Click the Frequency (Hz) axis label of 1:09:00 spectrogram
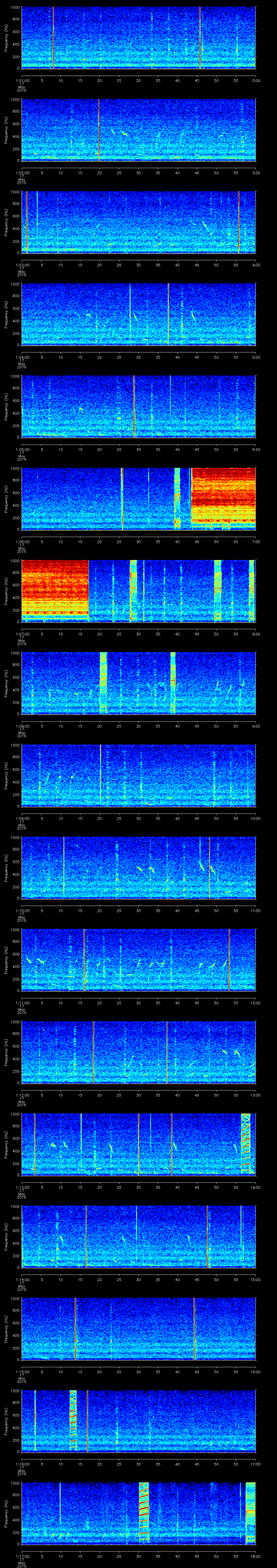Screen dimensions: 277x1568 (x=6, y=775)
